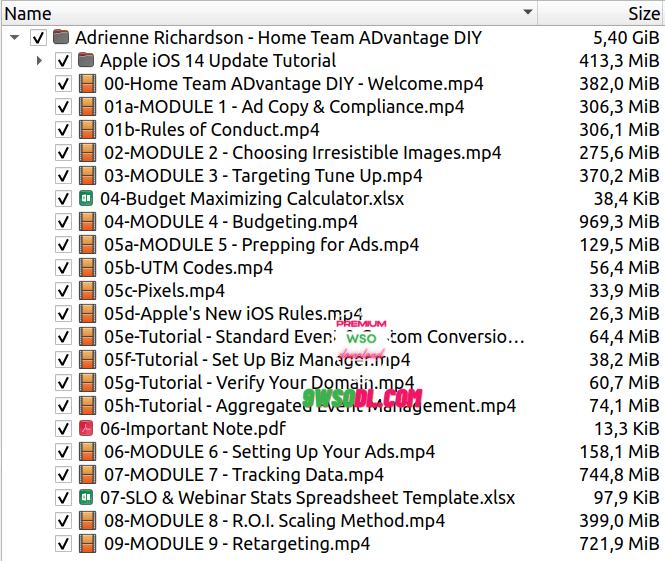The width and height of the screenshot is (665, 561).
Task: Sort by the Size column header
Action: (x=601, y=13)
